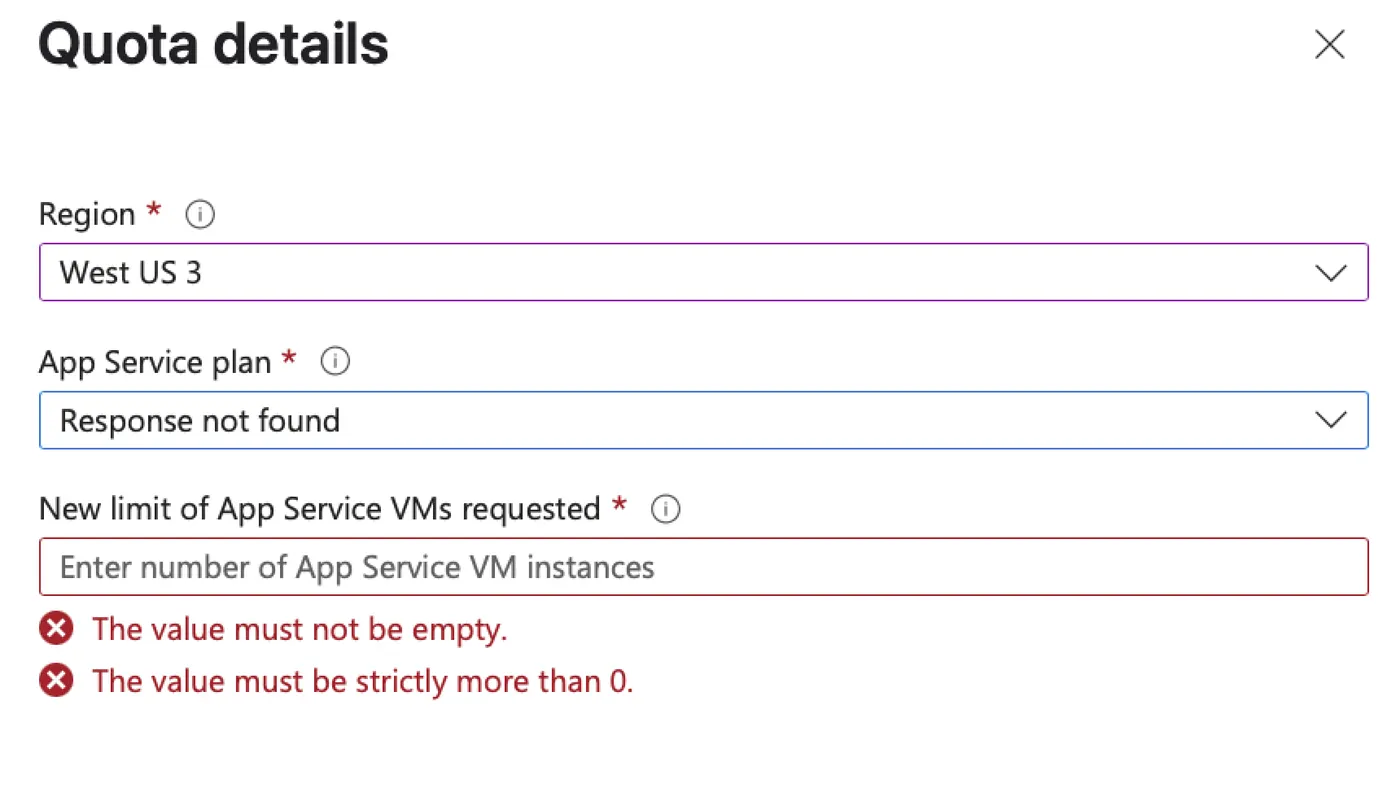Focus the App Service VM instances input
Viewport: 1400px width, 785px height.
click(703, 567)
